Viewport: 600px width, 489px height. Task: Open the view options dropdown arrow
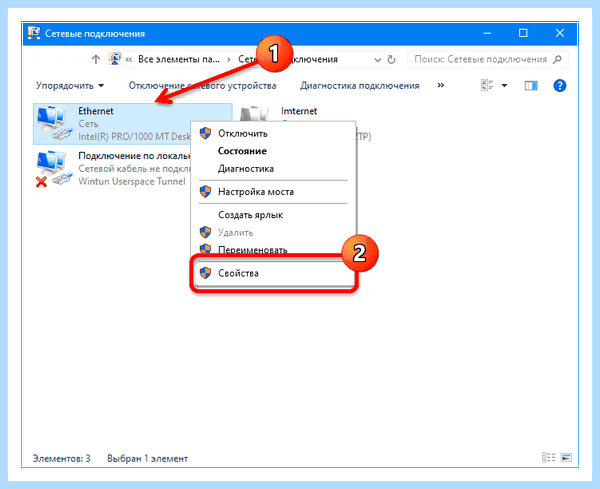pyautogui.click(x=504, y=85)
